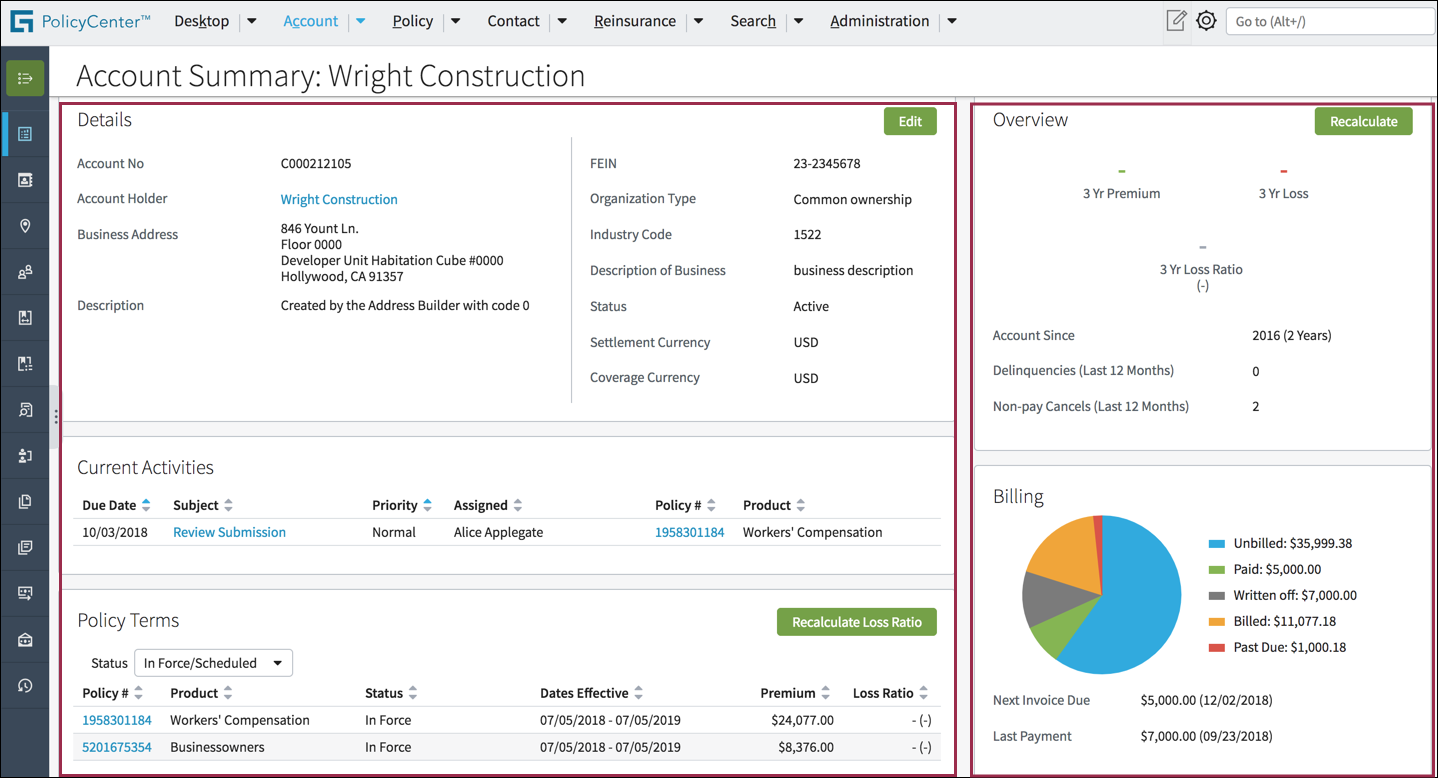The height and width of the screenshot is (778, 1438).
Task: Open the Status In Force/Scheduled dropdown
Action: tap(213, 663)
